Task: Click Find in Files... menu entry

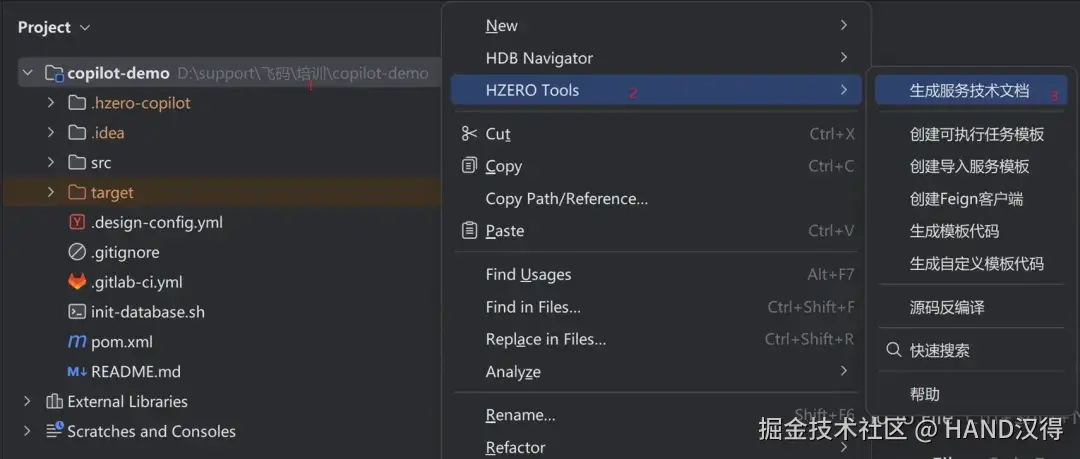Action: (x=533, y=307)
